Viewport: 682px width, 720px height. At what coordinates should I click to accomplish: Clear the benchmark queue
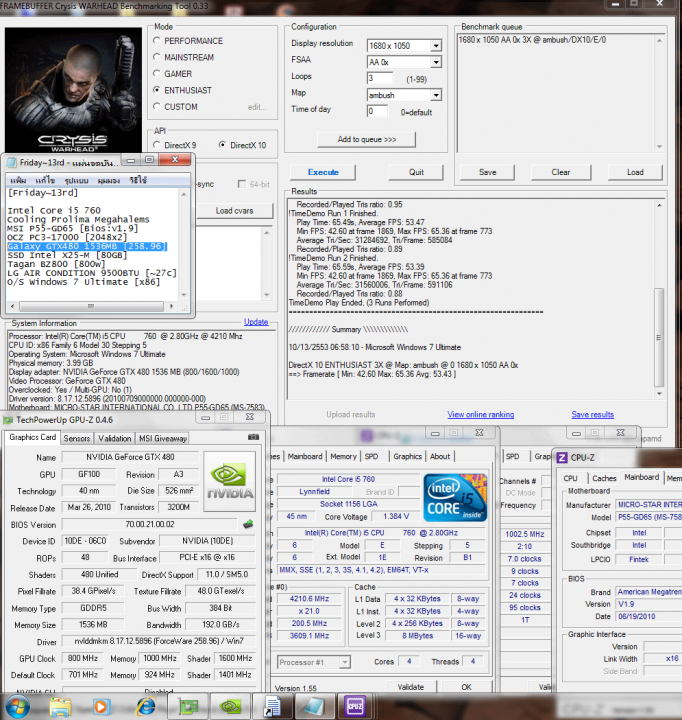(x=561, y=172)
